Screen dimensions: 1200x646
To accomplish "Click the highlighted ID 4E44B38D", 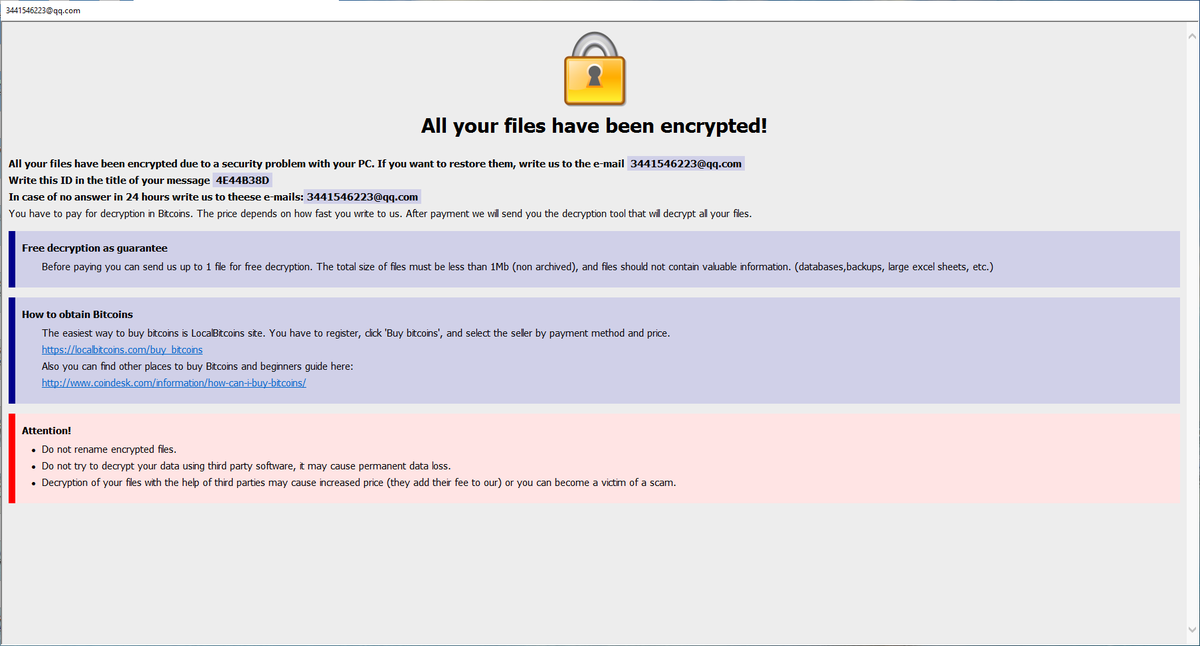I will coord(243,180).
